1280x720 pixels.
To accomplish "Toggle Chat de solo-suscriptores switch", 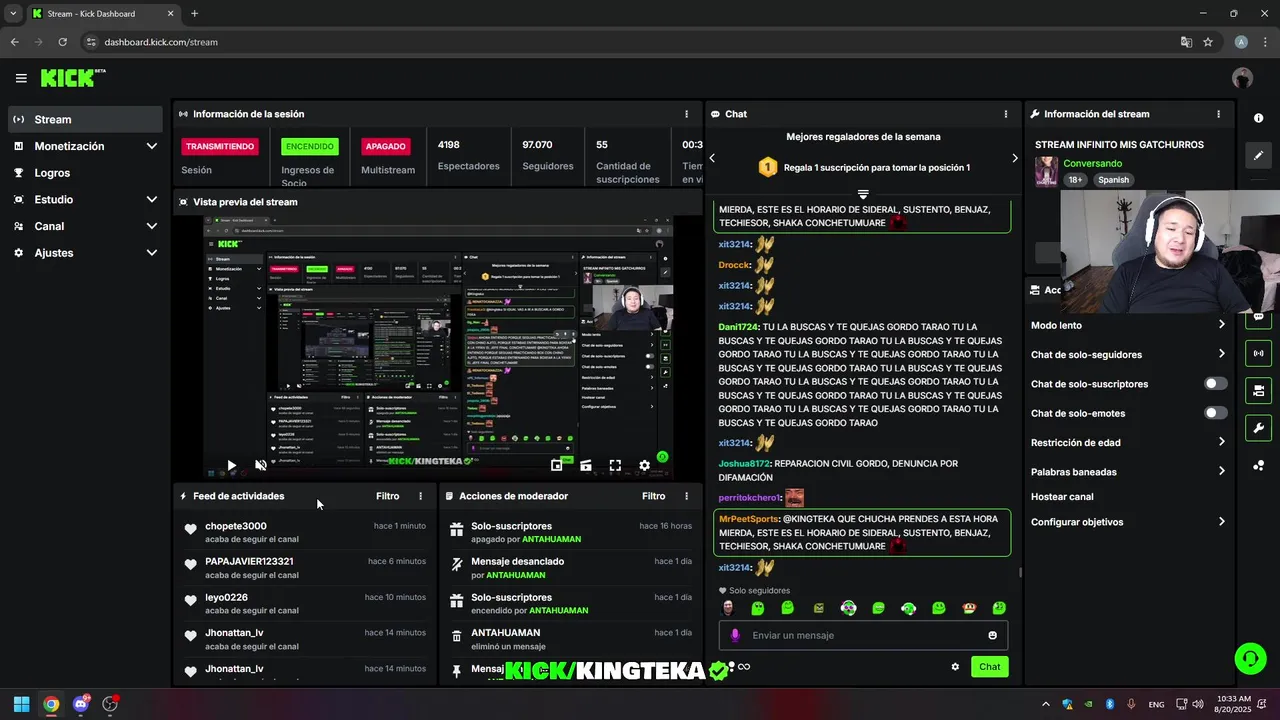I will click(x=1215, y=384).
